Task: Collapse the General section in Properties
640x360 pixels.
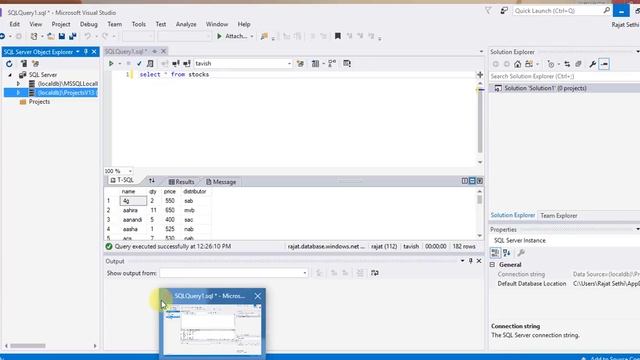Action: coord(493,264)
